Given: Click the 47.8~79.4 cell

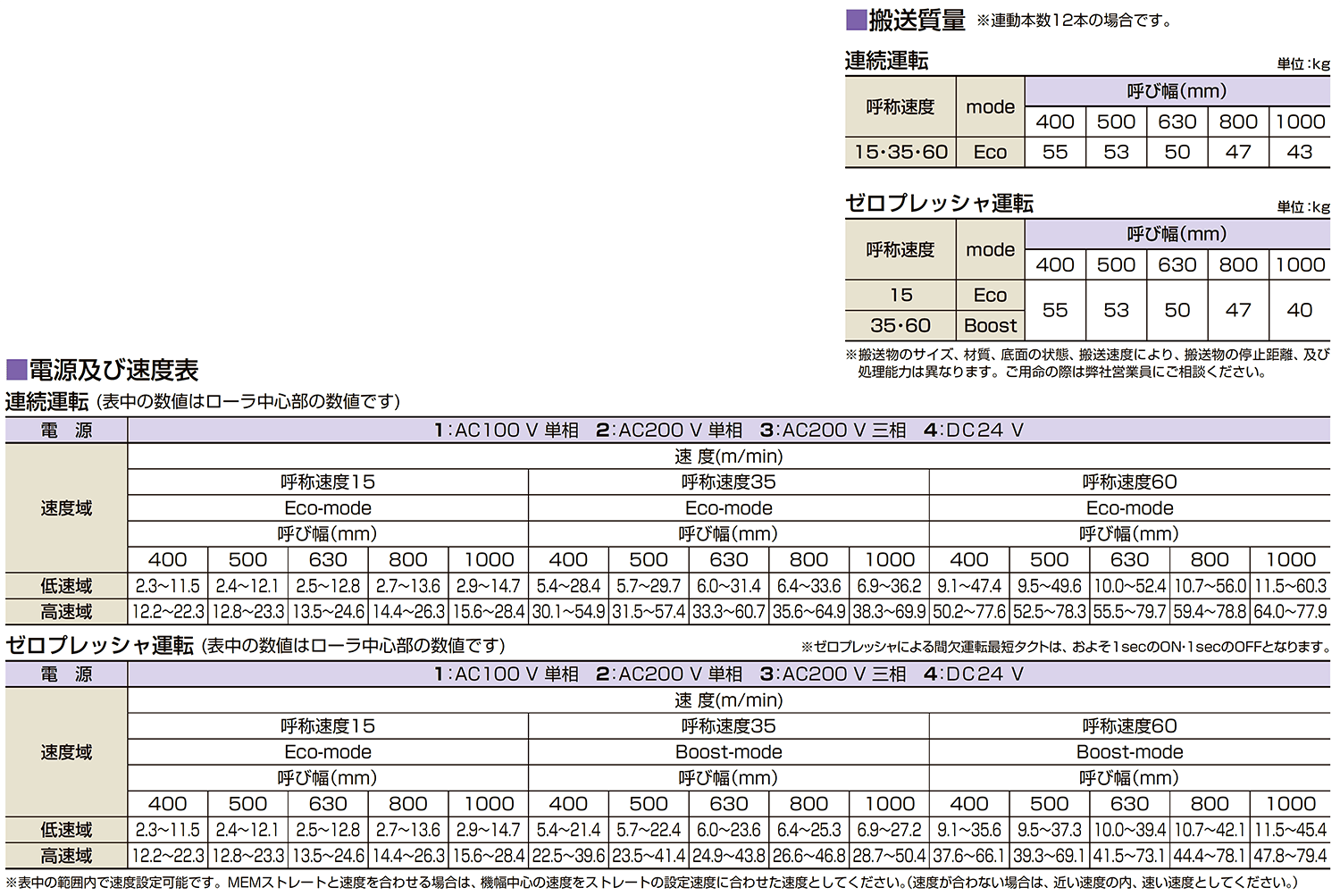Looking at the screenshot, I should [1291, 856].
